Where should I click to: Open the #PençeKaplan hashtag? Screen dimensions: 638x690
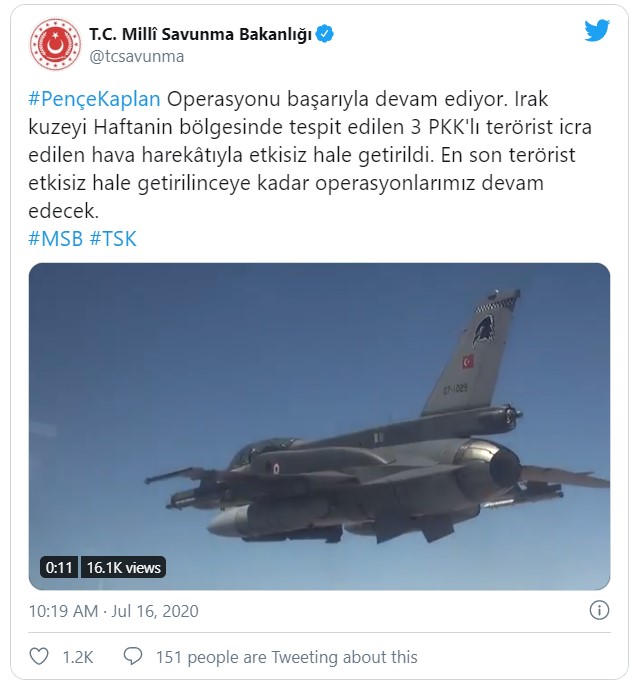click(x=94, y=99)
